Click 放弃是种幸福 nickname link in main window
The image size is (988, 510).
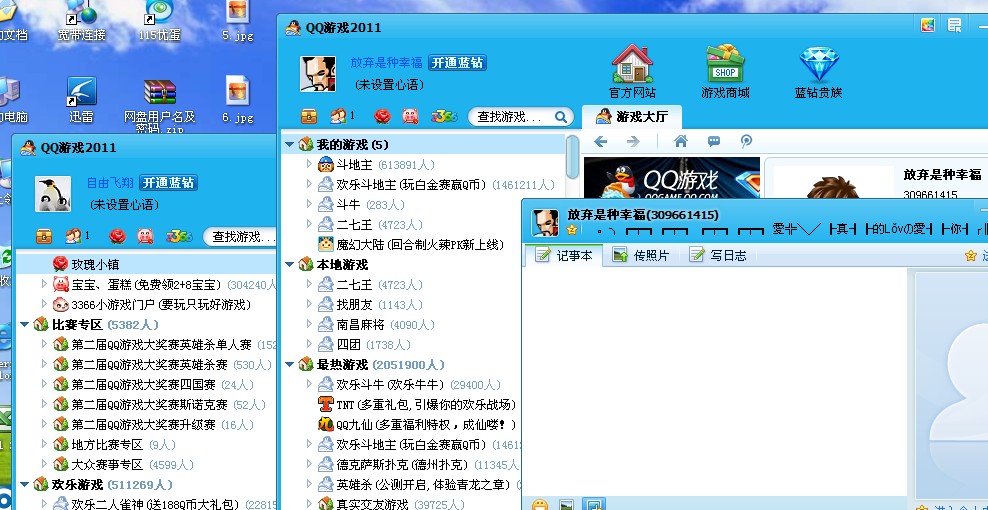[x=386, y=62]
